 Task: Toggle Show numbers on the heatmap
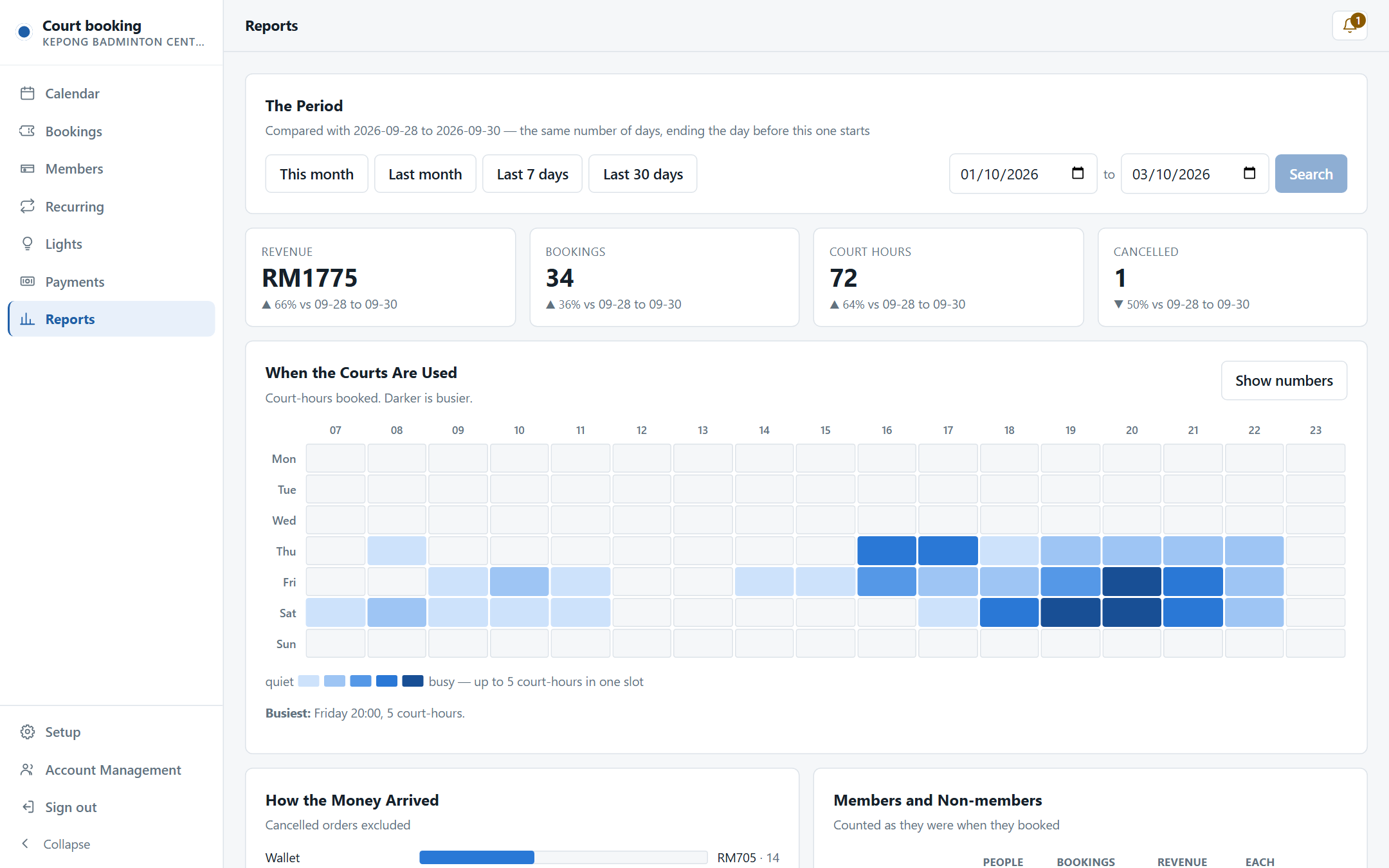[1284, 381]
